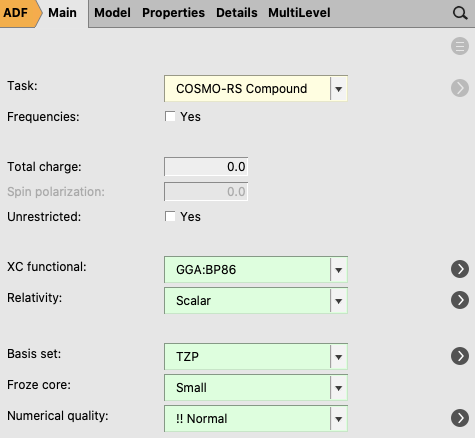The image size is (475, 438).
Task: Switch to the Model tab
Action: click(x=112, y=13)
